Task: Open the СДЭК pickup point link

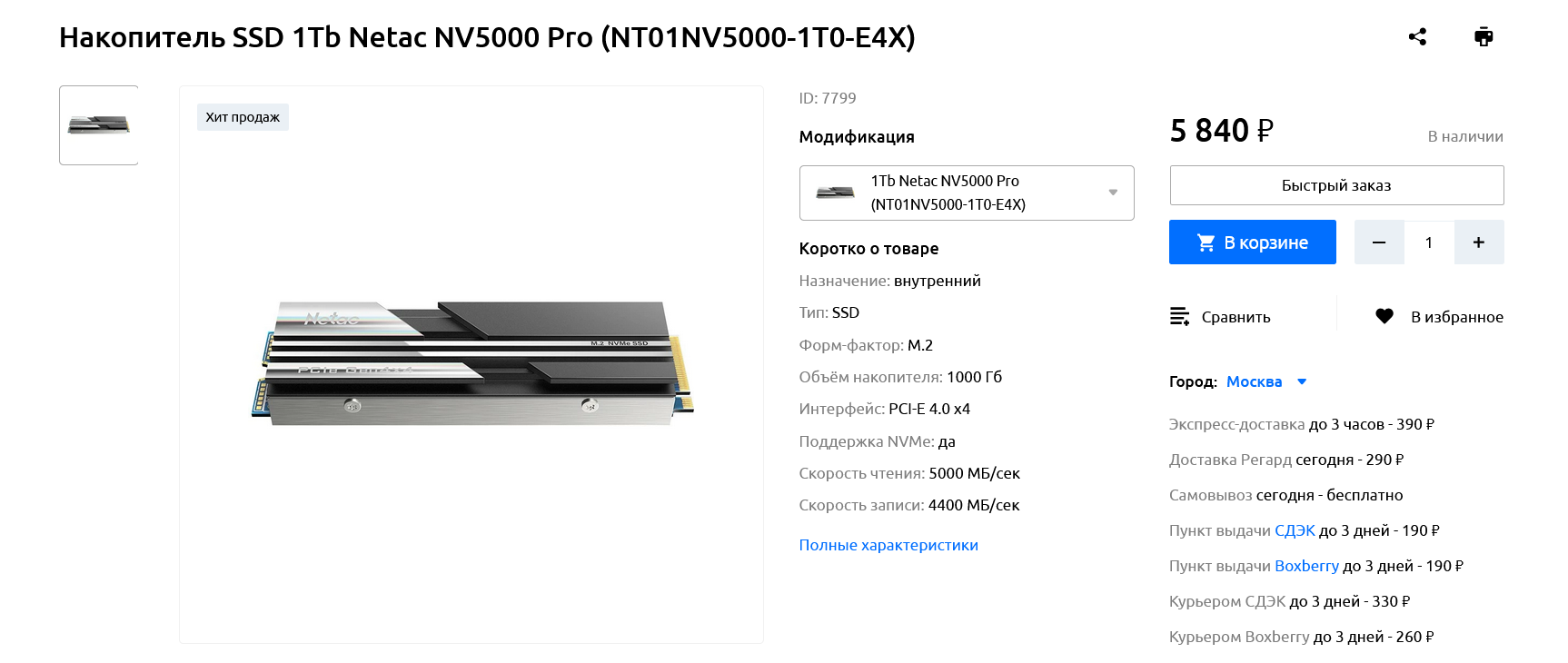Action: pyautogui.click(x=1295, y=530)
